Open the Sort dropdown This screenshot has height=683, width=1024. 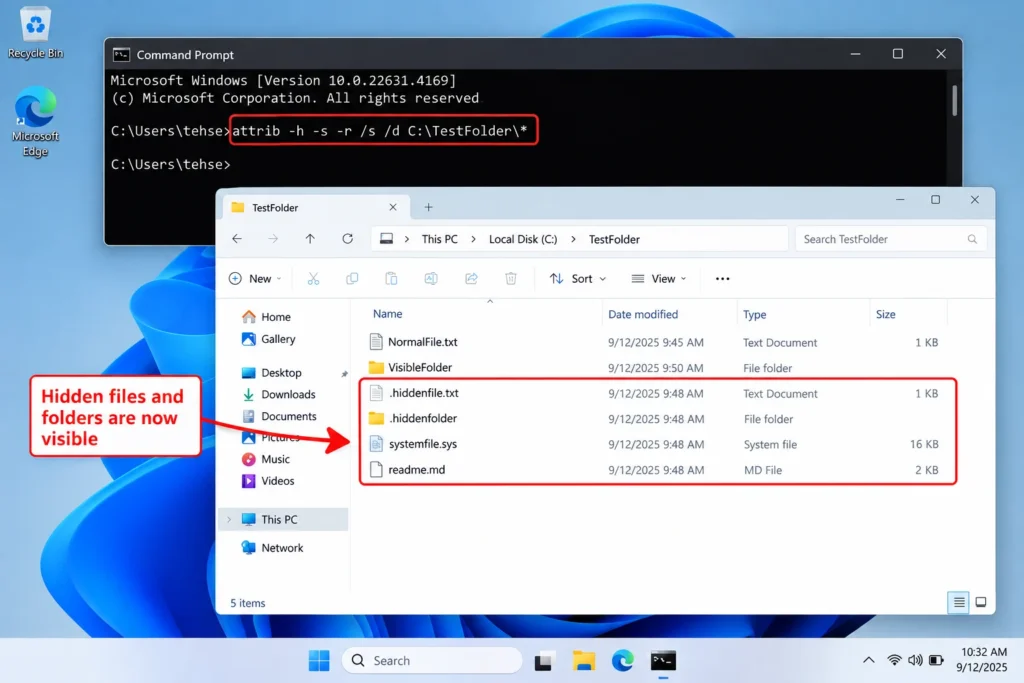578,279
